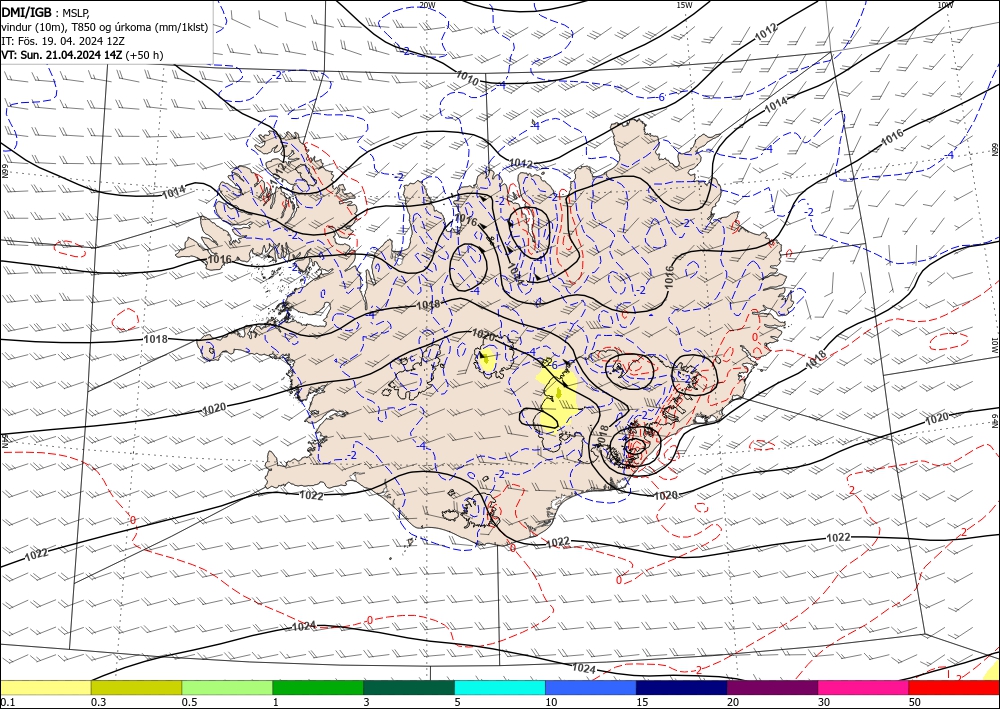Click the '0.1' legend scale value
Image resolution: width=1000 pixels, height=709 pixels.
coord(7,702)
